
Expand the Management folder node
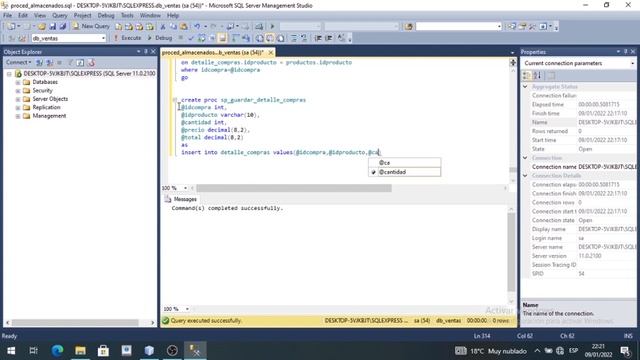pos(18,116)
